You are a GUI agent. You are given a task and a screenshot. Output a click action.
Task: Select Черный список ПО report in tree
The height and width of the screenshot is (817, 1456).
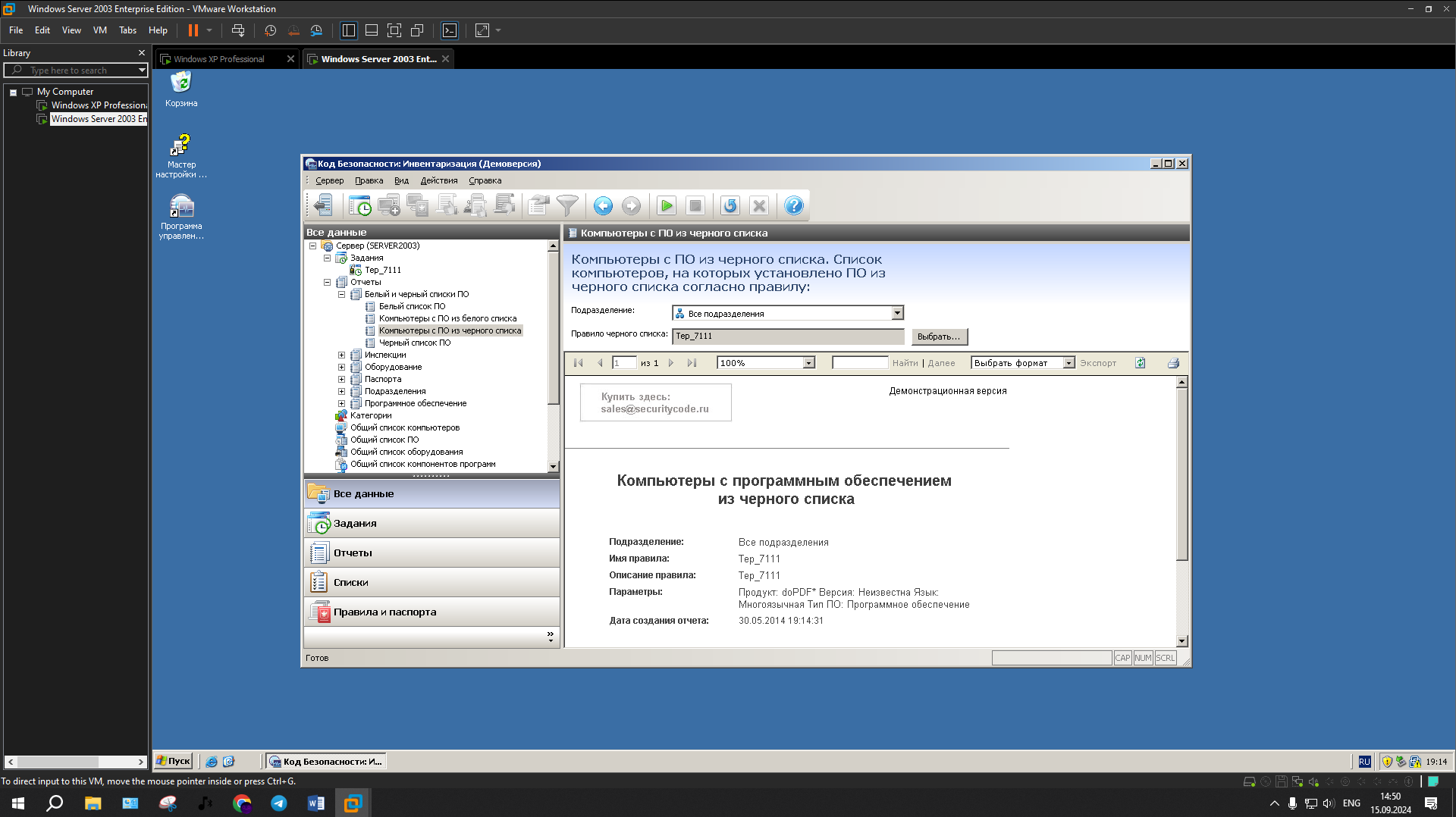[415, 343]
